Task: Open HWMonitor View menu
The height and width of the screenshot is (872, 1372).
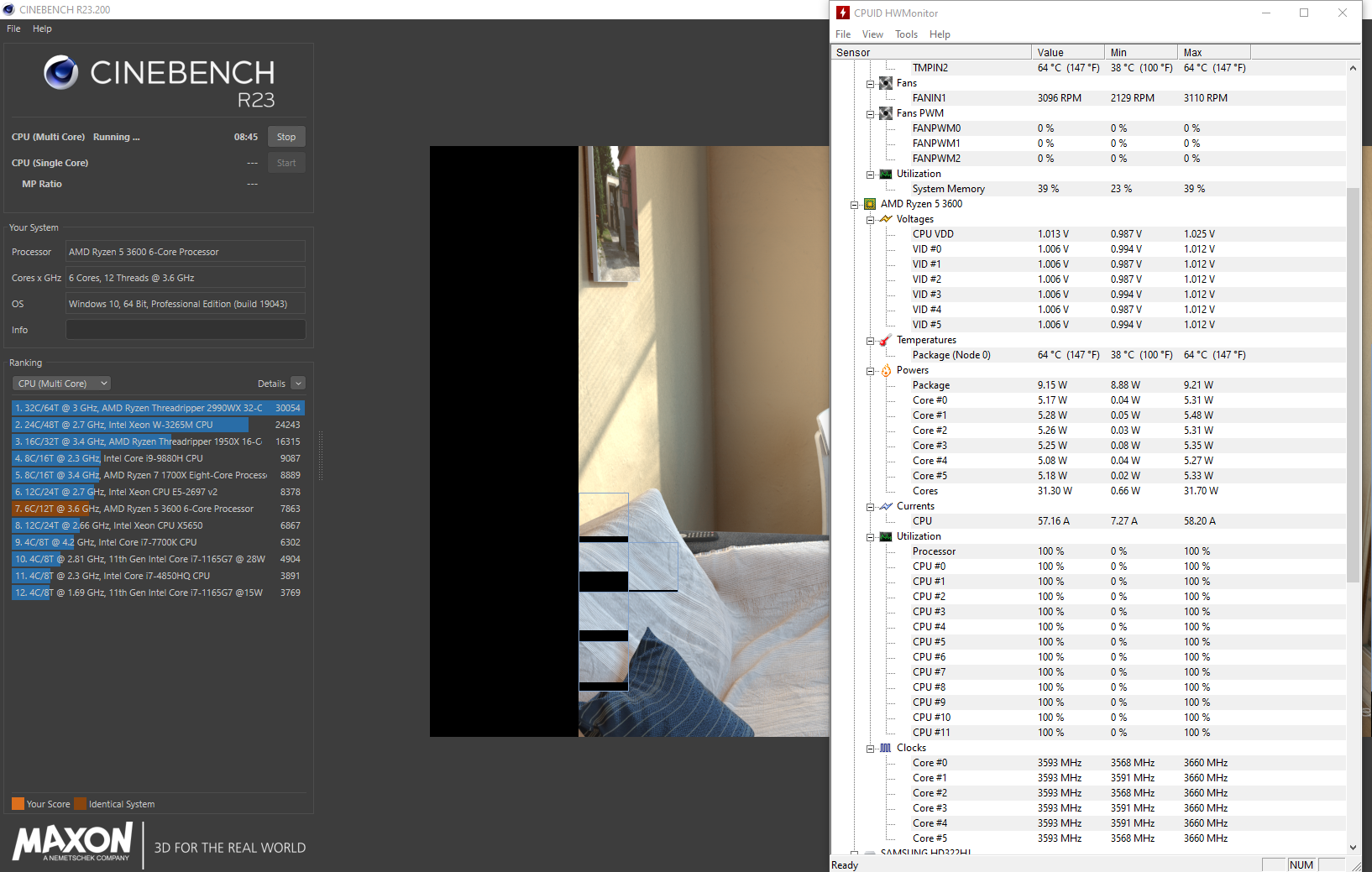Action: click(x=872, y=34)
